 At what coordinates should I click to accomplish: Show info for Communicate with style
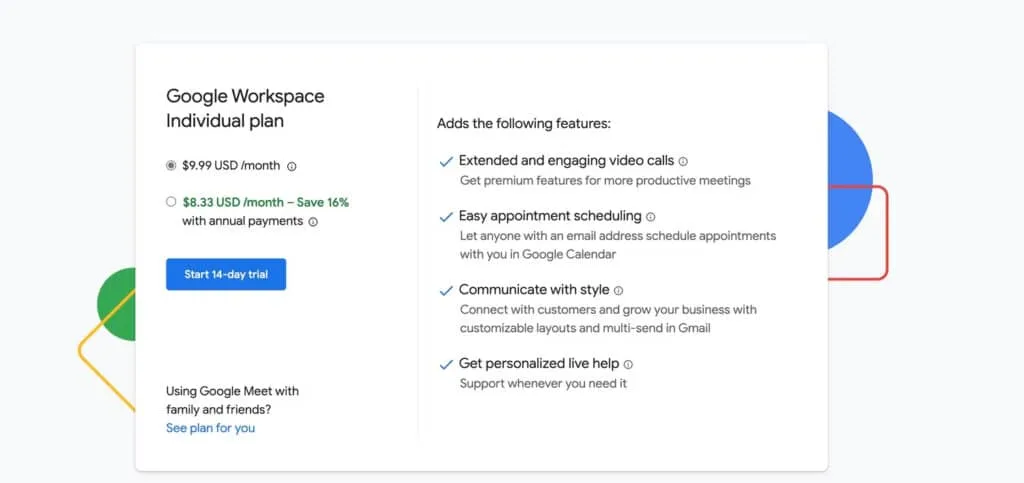618,290
